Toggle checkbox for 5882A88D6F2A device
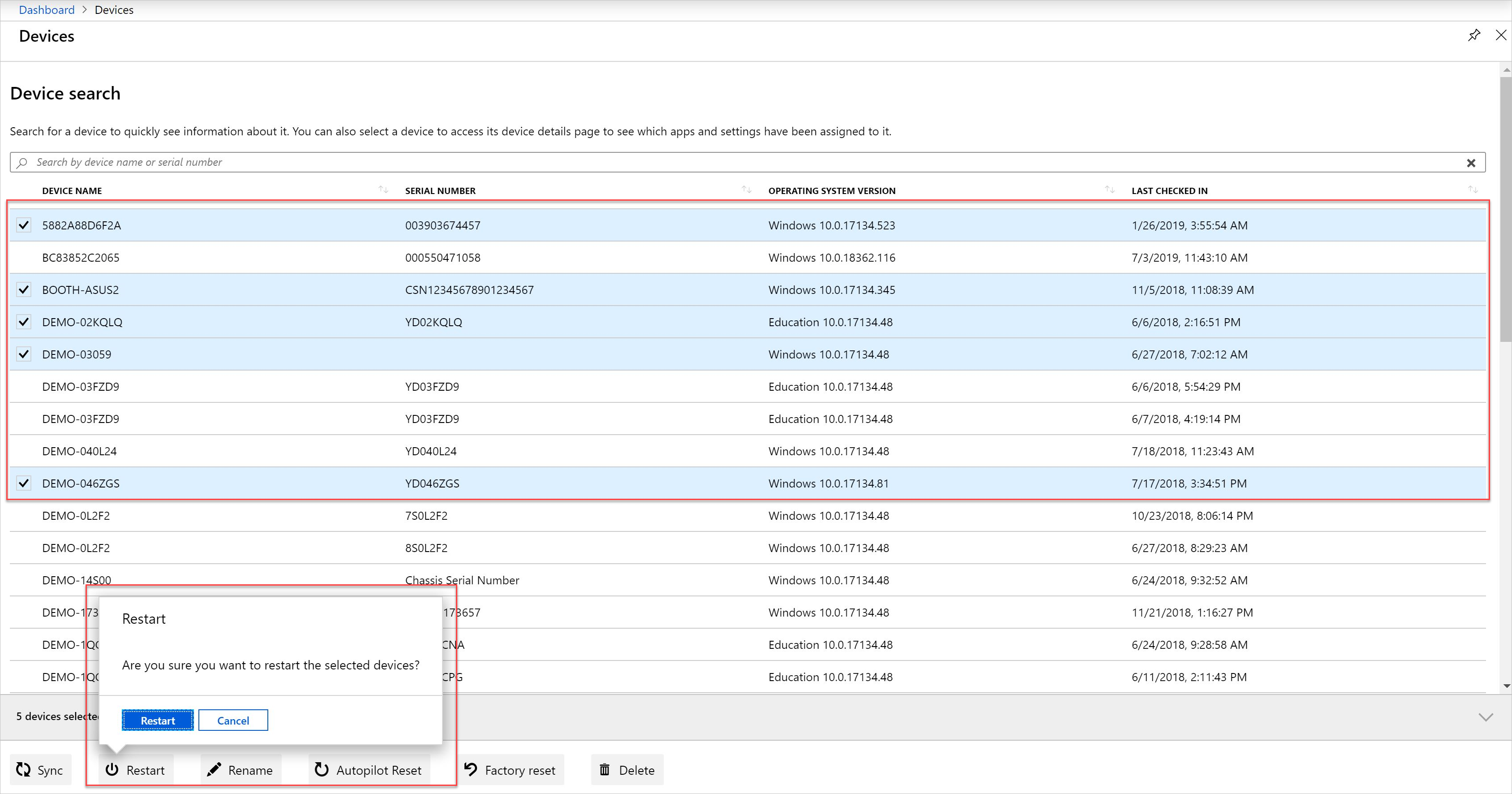 tap(24, 224)
